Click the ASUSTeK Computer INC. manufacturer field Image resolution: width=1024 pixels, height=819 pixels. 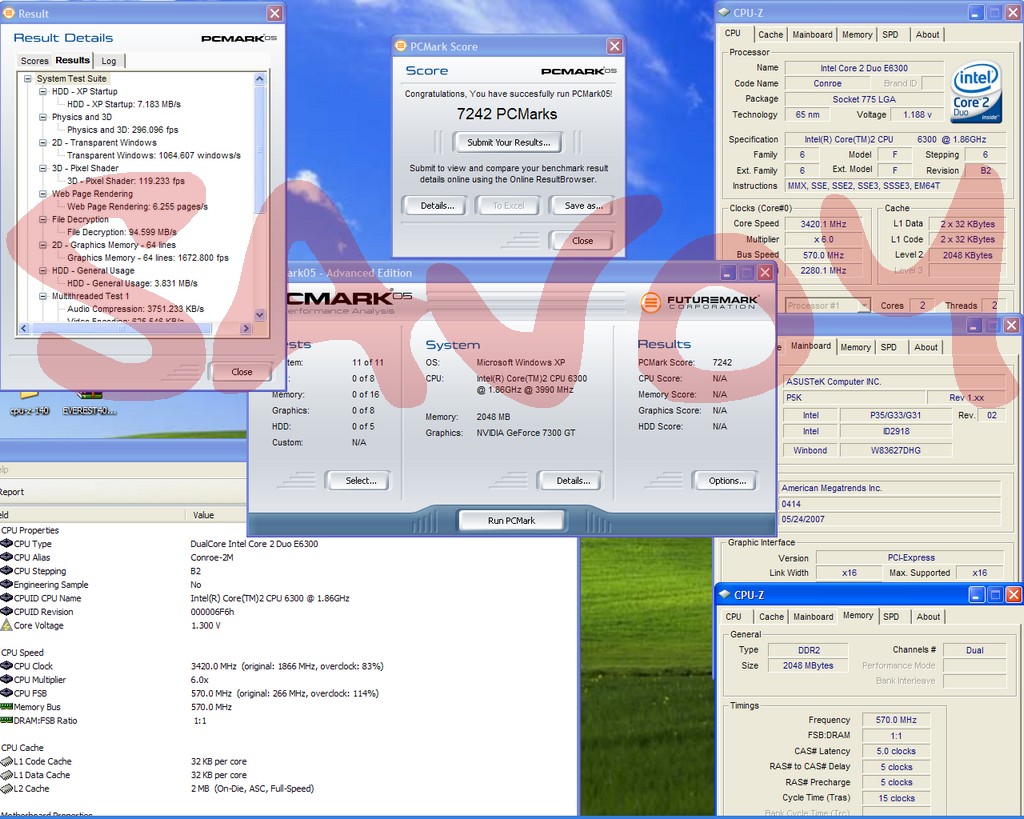pyautogui.click(x=892, y=381)
